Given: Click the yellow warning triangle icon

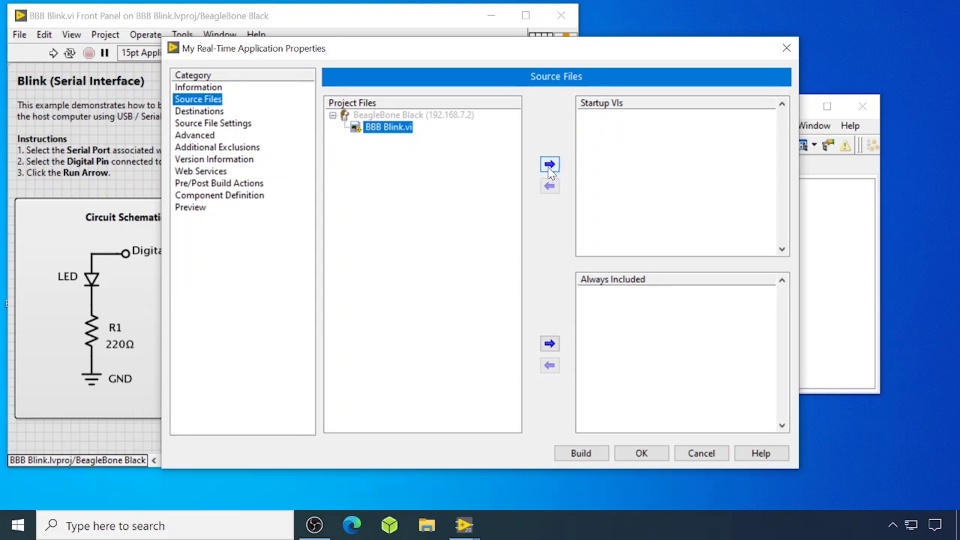Looking at the screenshot, I should pos(845,146).
